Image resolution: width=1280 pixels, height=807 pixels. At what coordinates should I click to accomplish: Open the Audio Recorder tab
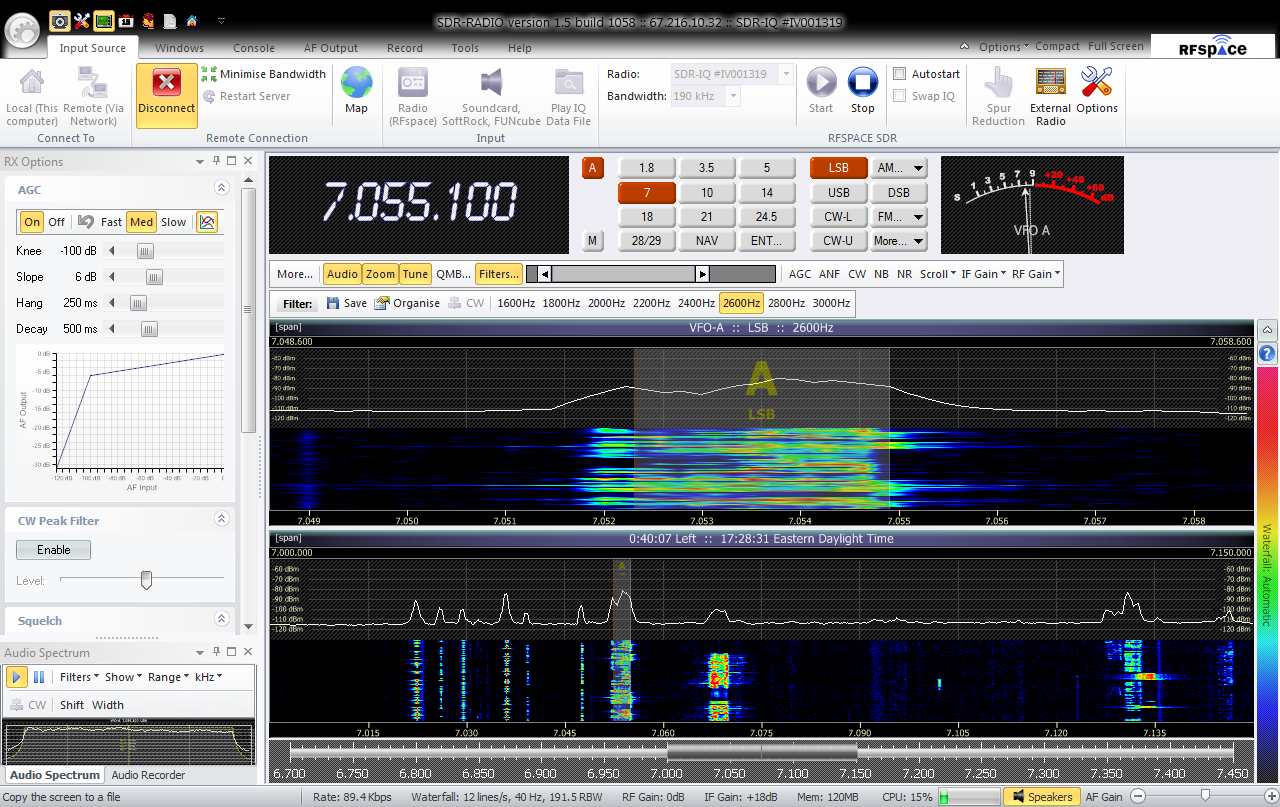[148, 775]
